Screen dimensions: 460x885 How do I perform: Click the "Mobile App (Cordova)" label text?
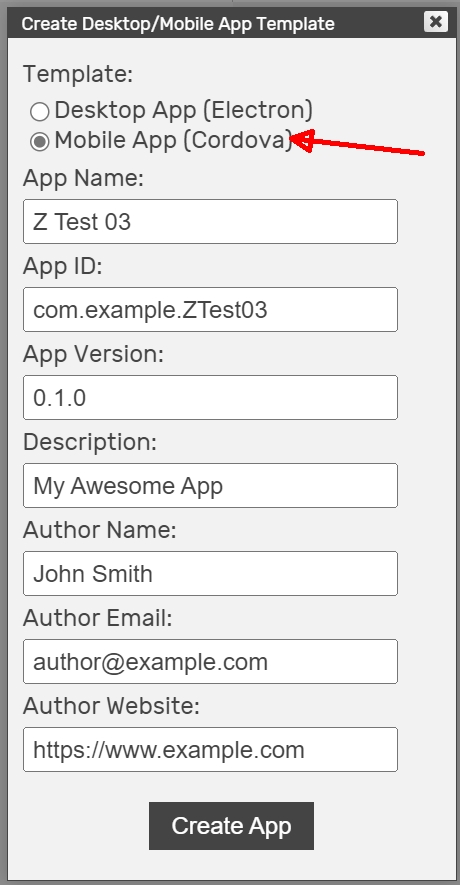click(174, 141)
